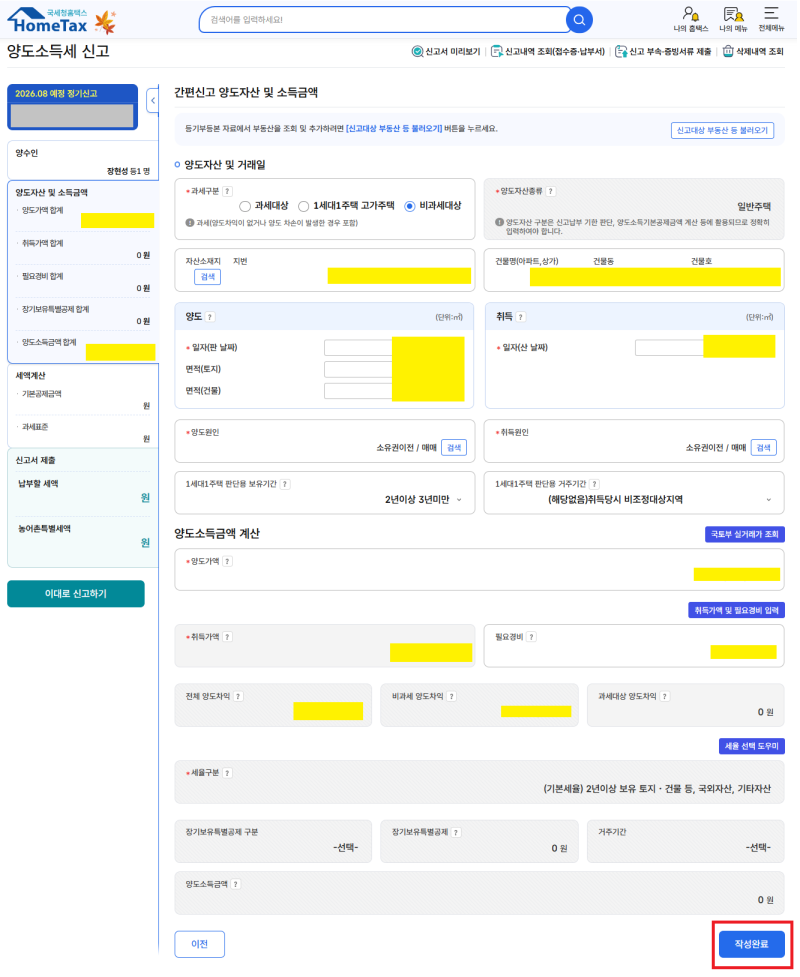This screenshot has width=800, height=977.
Task: Click help icon beside 취득 heading
Action: point(521,317)
